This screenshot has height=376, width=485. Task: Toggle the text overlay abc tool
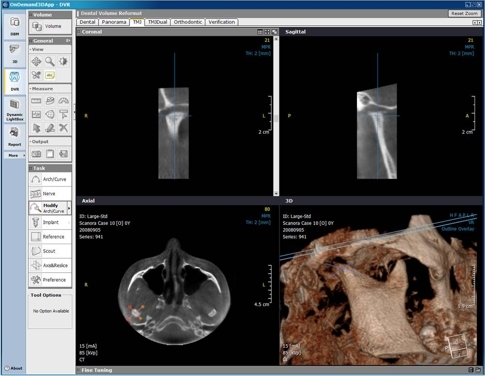click(x=50, y=75)
